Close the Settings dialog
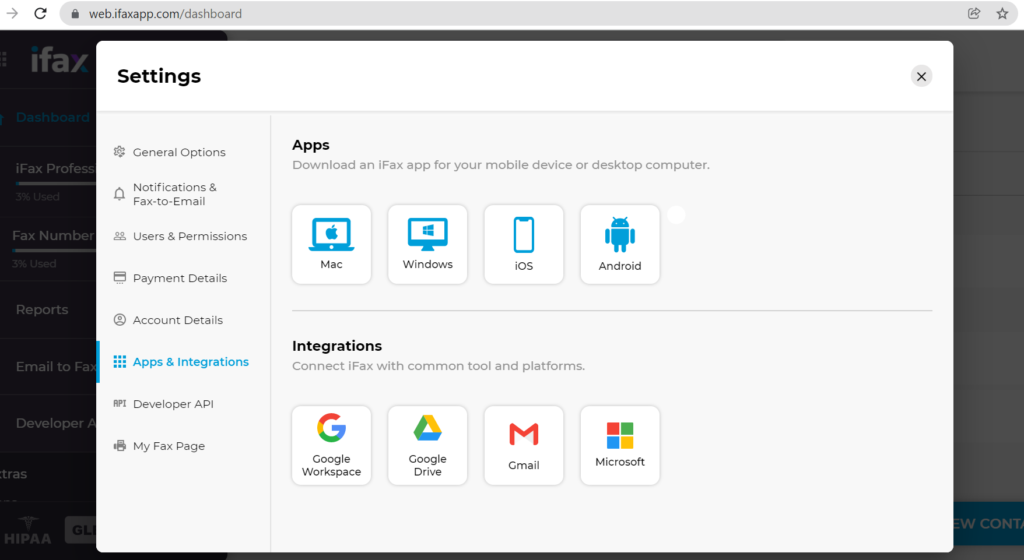The image size is (1024, 560). click(921, 76)
